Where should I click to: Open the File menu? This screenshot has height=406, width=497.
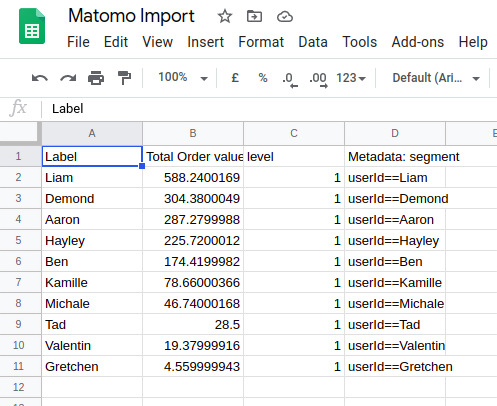click(x=78, y=42)
